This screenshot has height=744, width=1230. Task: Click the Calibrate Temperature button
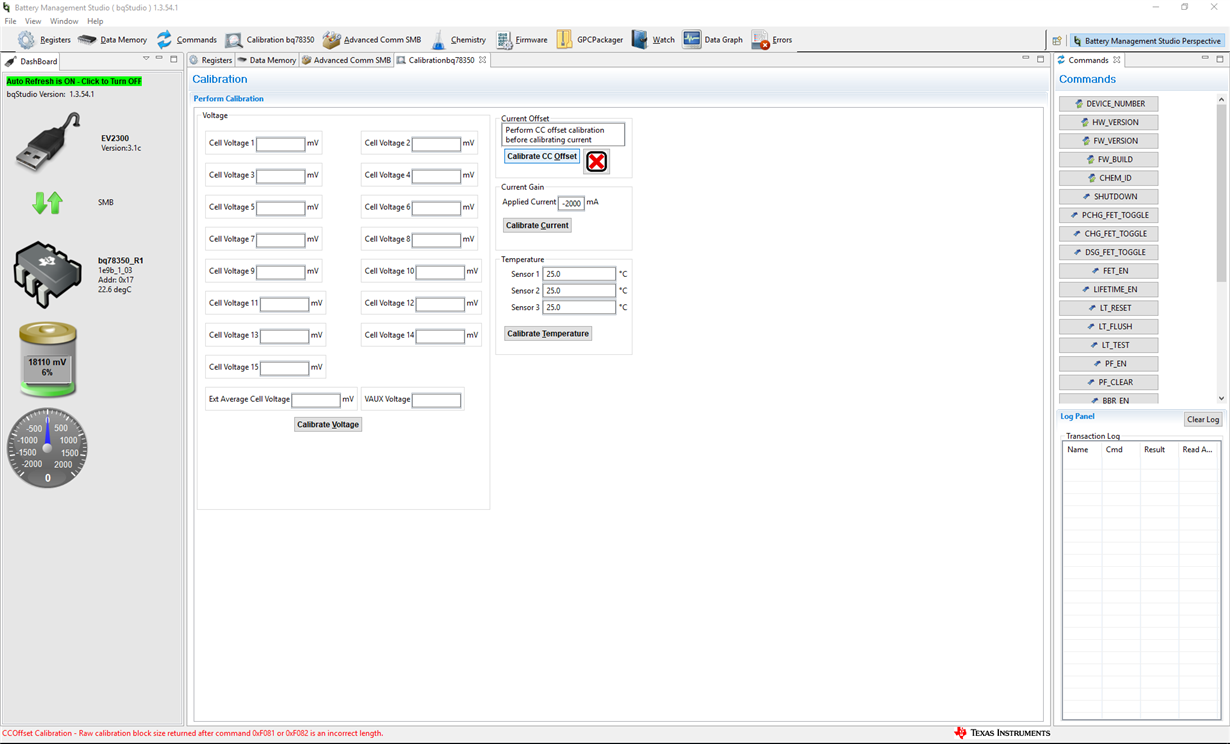[x=548, y=333]
